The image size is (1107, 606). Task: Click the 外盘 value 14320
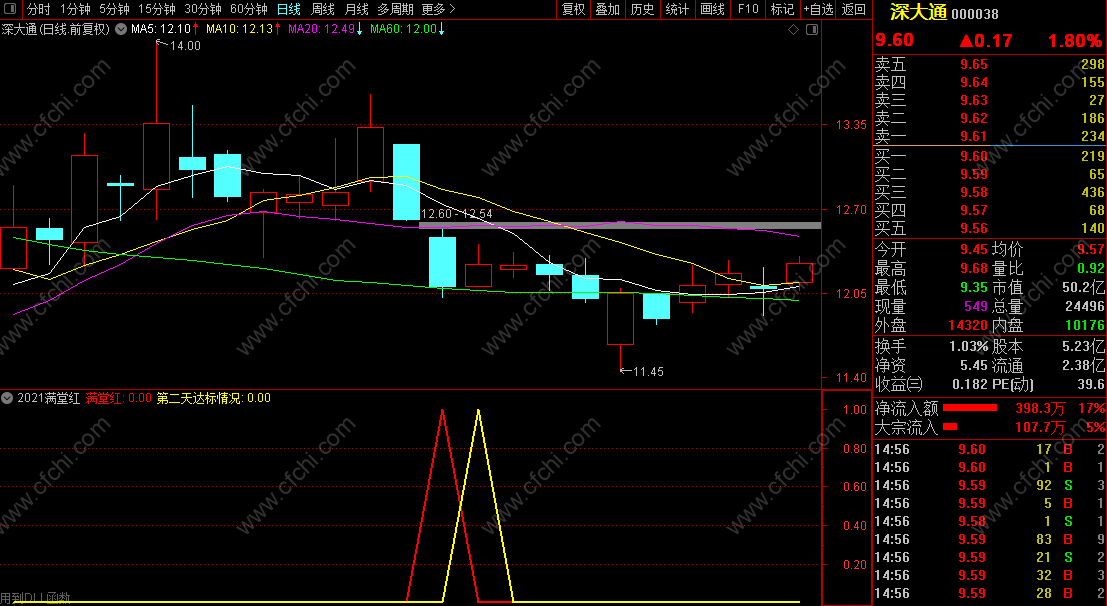[x=968, y=326]
